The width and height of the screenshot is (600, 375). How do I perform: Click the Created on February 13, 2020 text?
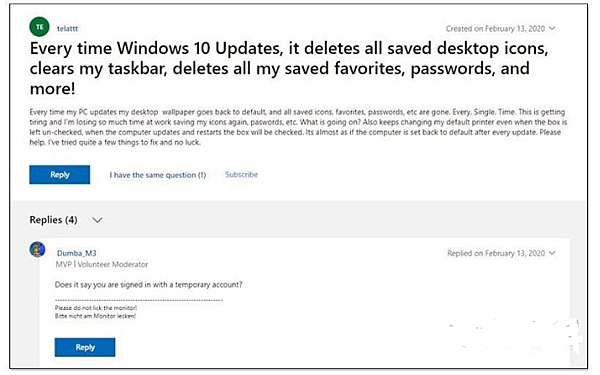(495, 28)
